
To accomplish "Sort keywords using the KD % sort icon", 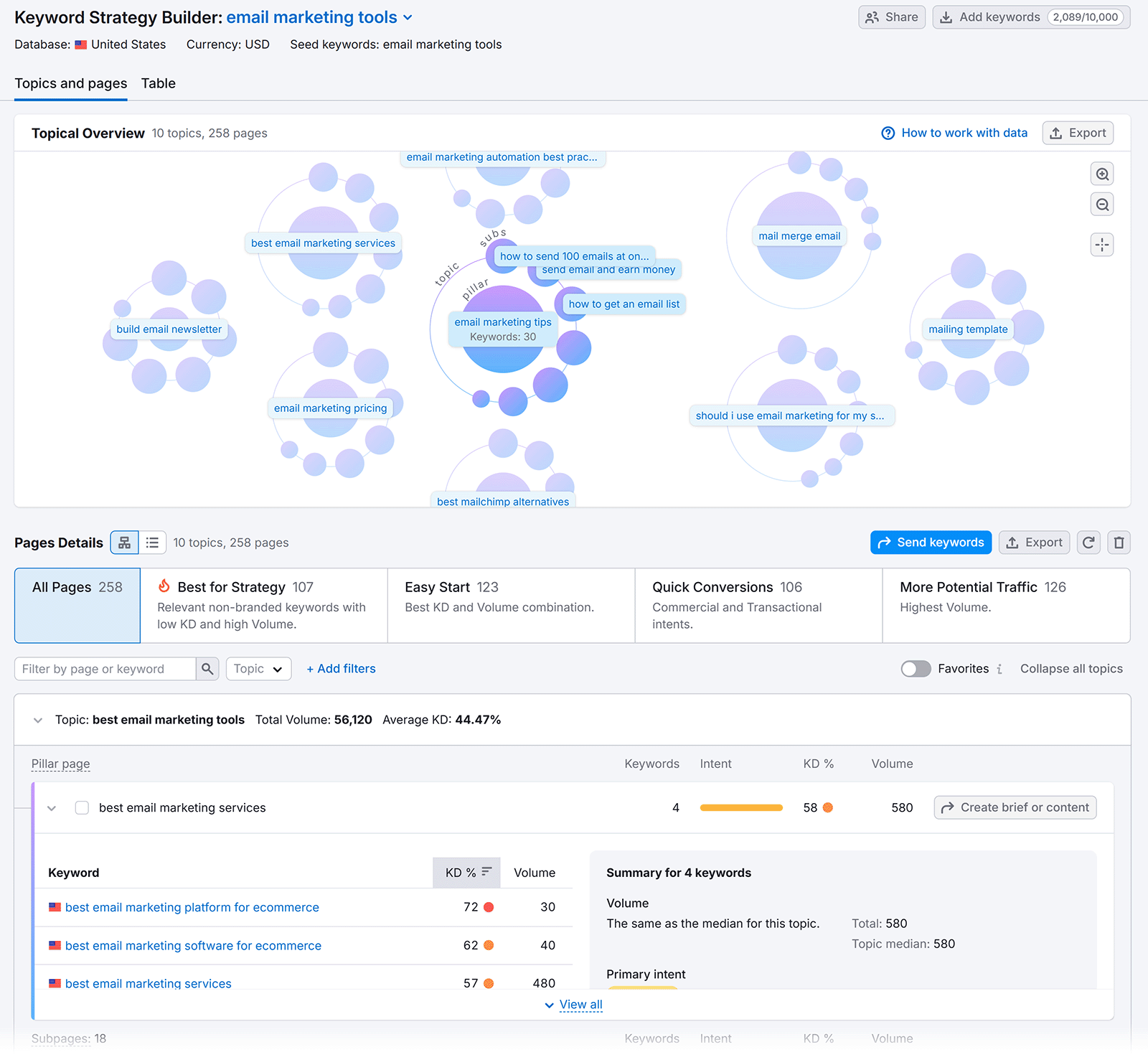I will tap(485, 872).
